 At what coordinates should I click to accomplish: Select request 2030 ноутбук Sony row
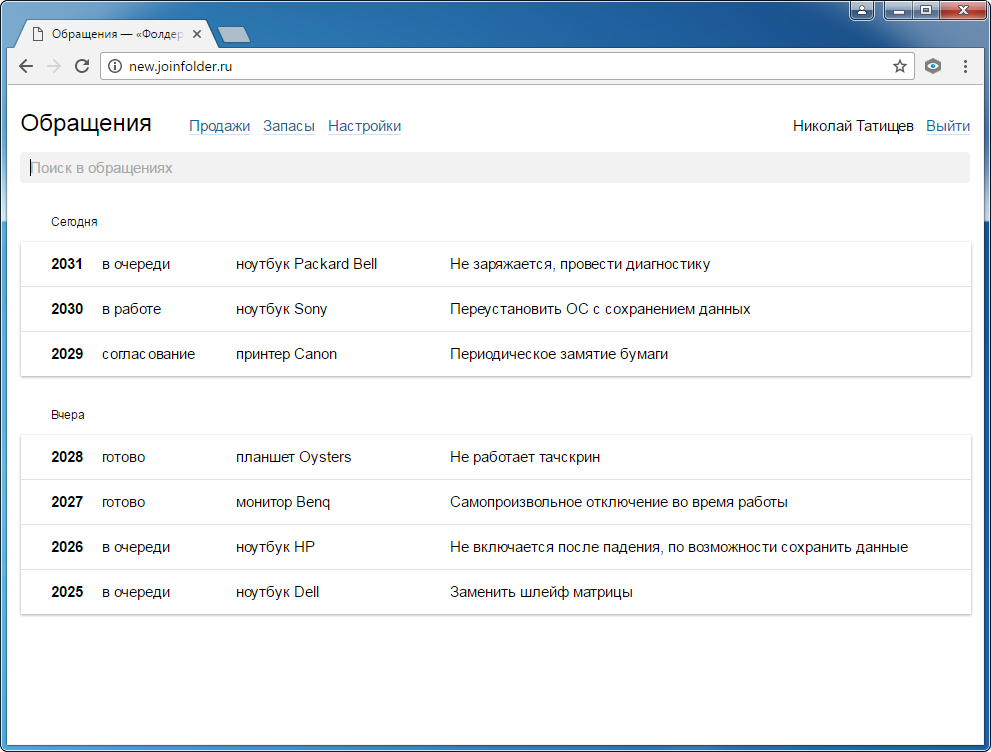coord(495,309)
